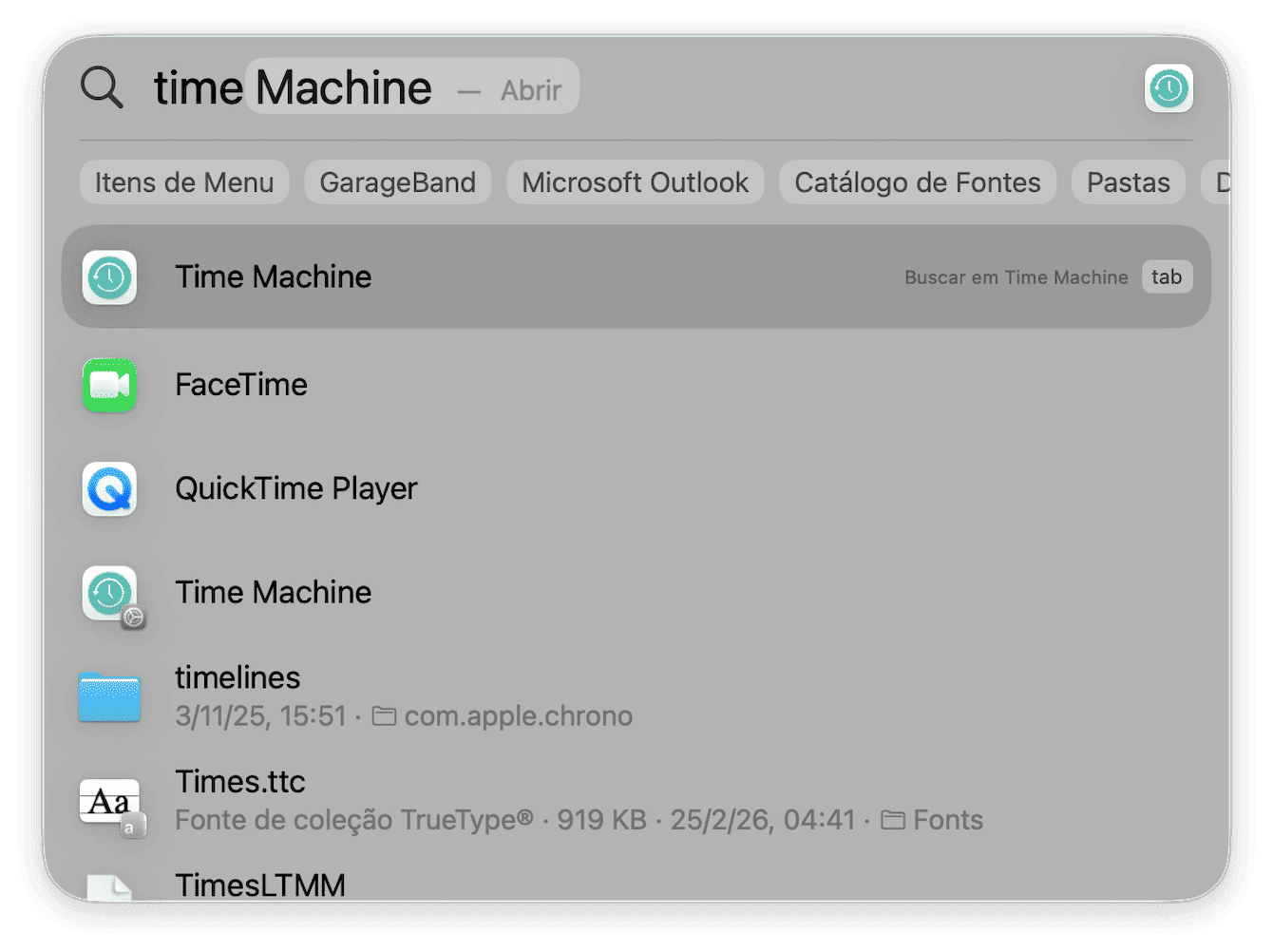Click the Spotlight magnifying glass icon
This screenshot has height=952, width=1273.
[102, 87]
